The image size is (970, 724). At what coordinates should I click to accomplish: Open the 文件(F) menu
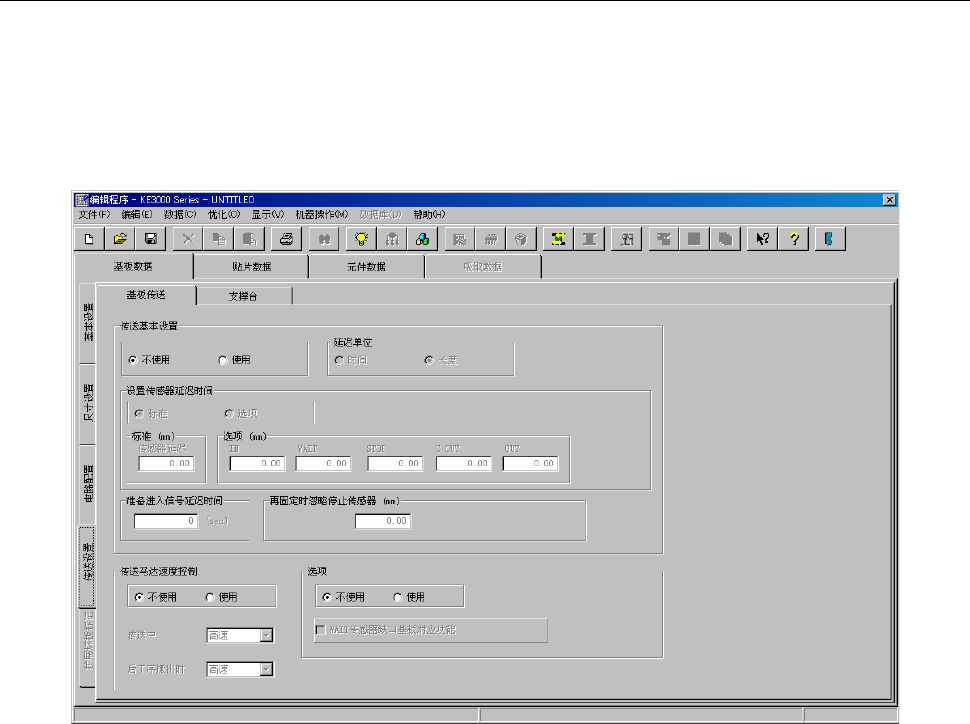[x=94, y=215]
